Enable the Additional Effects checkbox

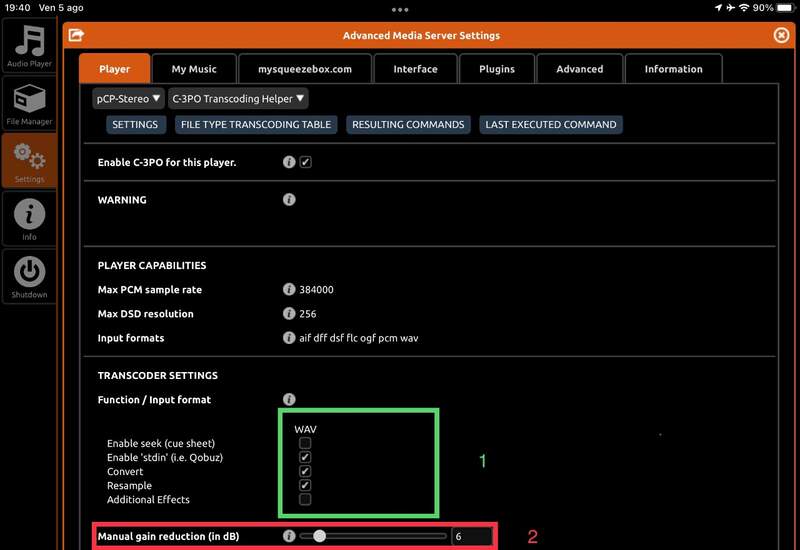click(305, 499)
